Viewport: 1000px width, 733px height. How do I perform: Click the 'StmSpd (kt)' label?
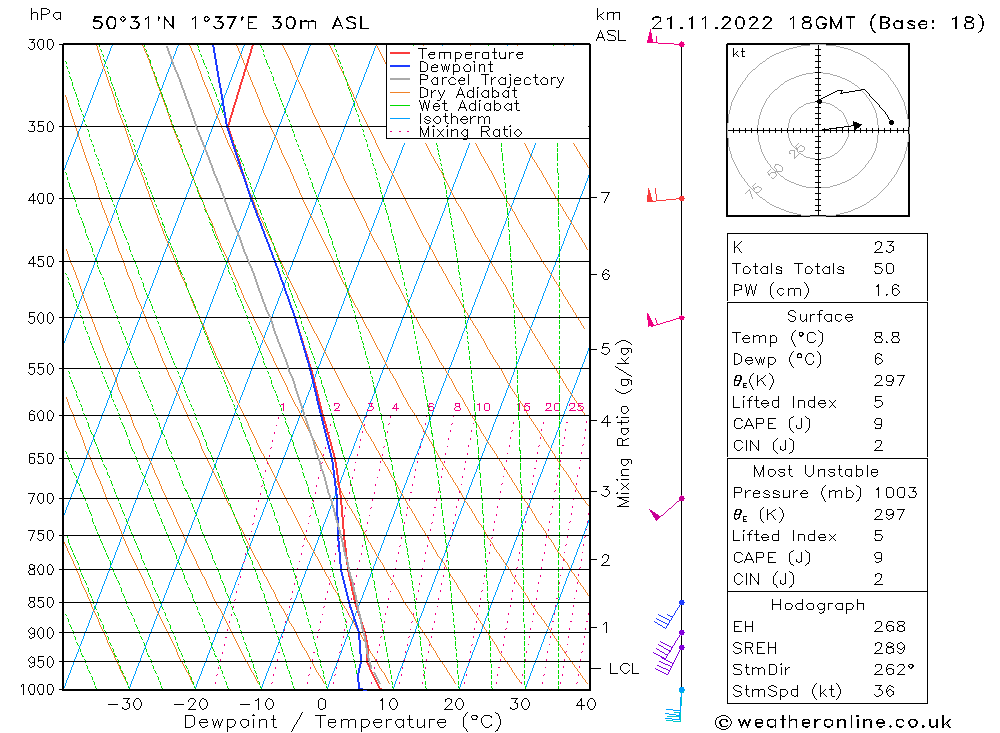[787, 691]
